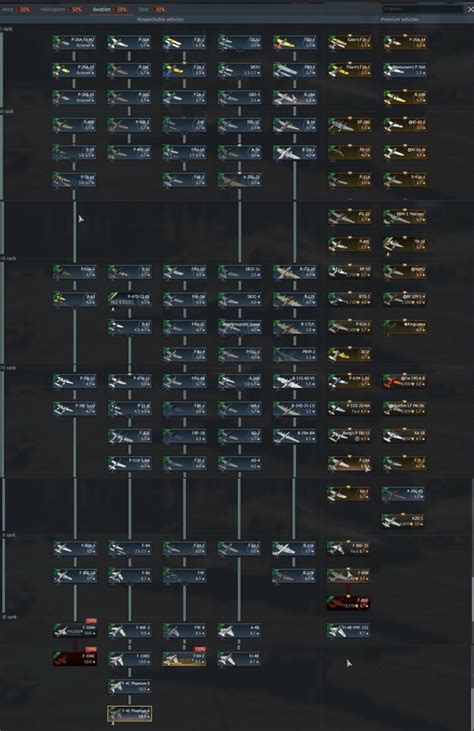This screenshot has height=731, width=474.
Task: Open the Fleet tab
Action: point(151,9)
